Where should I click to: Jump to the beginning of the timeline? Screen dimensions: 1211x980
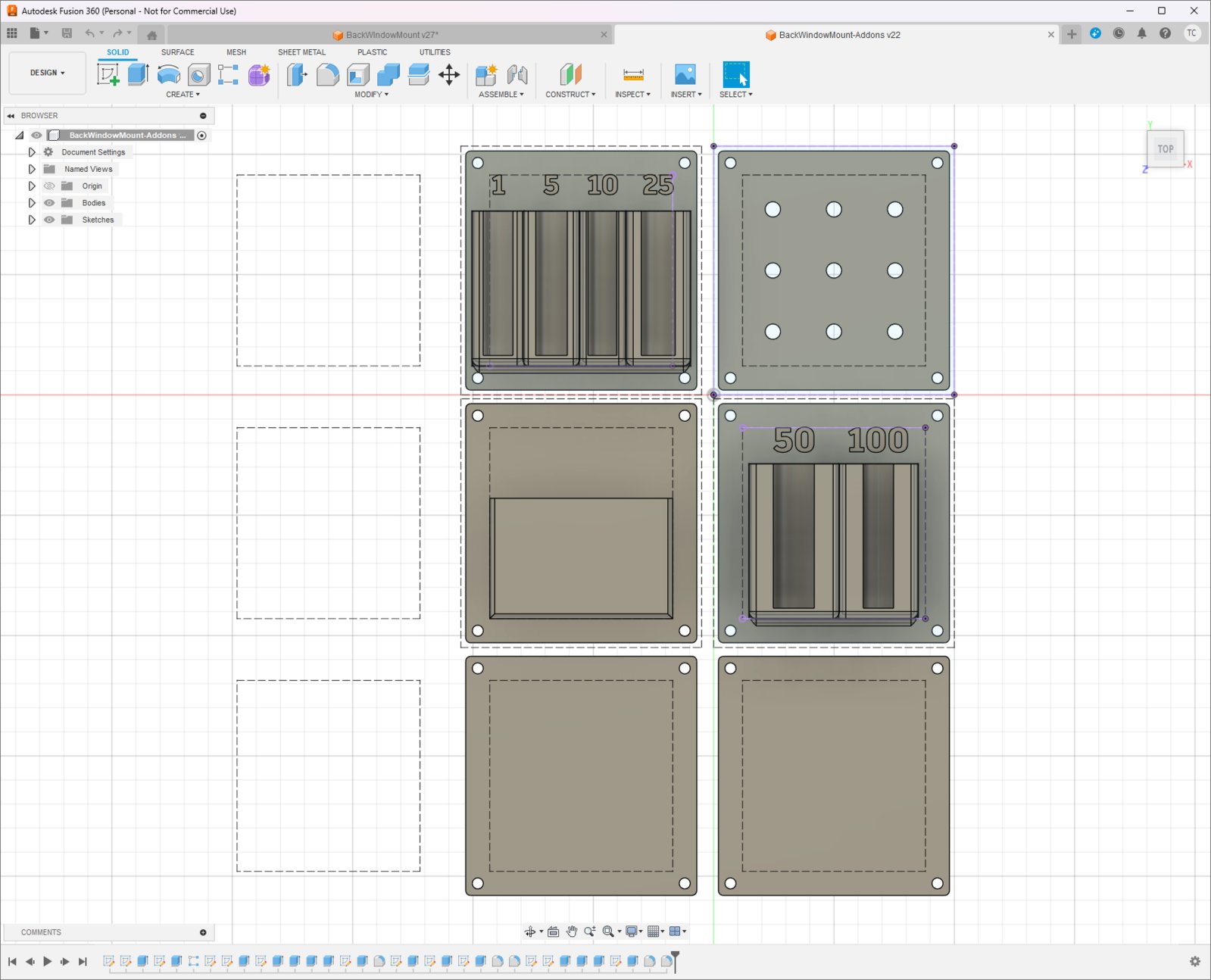tap(12, 961)
